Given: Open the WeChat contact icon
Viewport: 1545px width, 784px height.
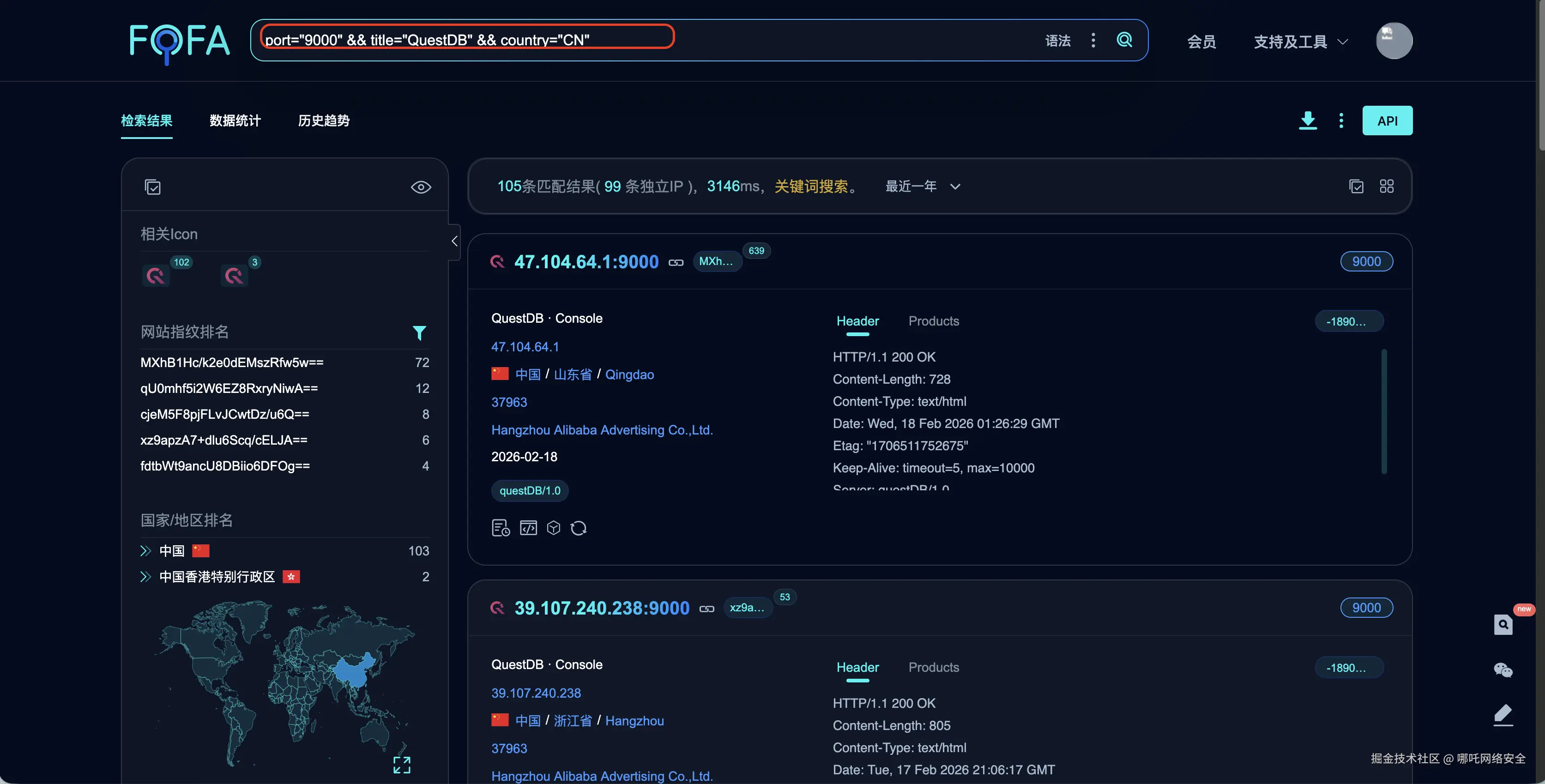Looking at the screenshot, I should [x=1503, y=669].
